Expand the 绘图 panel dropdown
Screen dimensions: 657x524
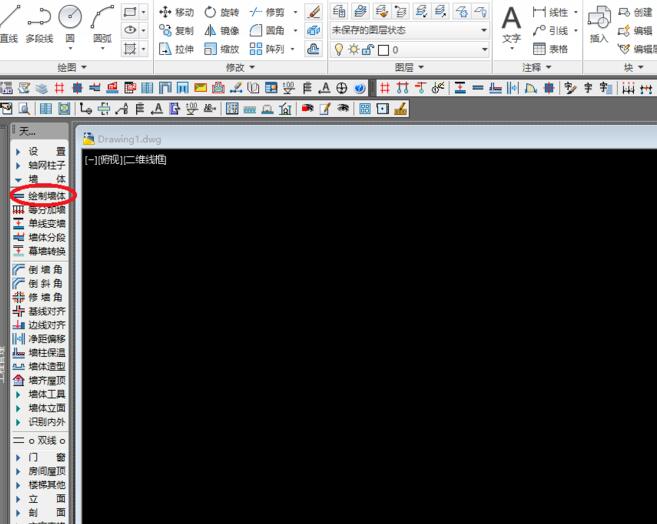72,67
